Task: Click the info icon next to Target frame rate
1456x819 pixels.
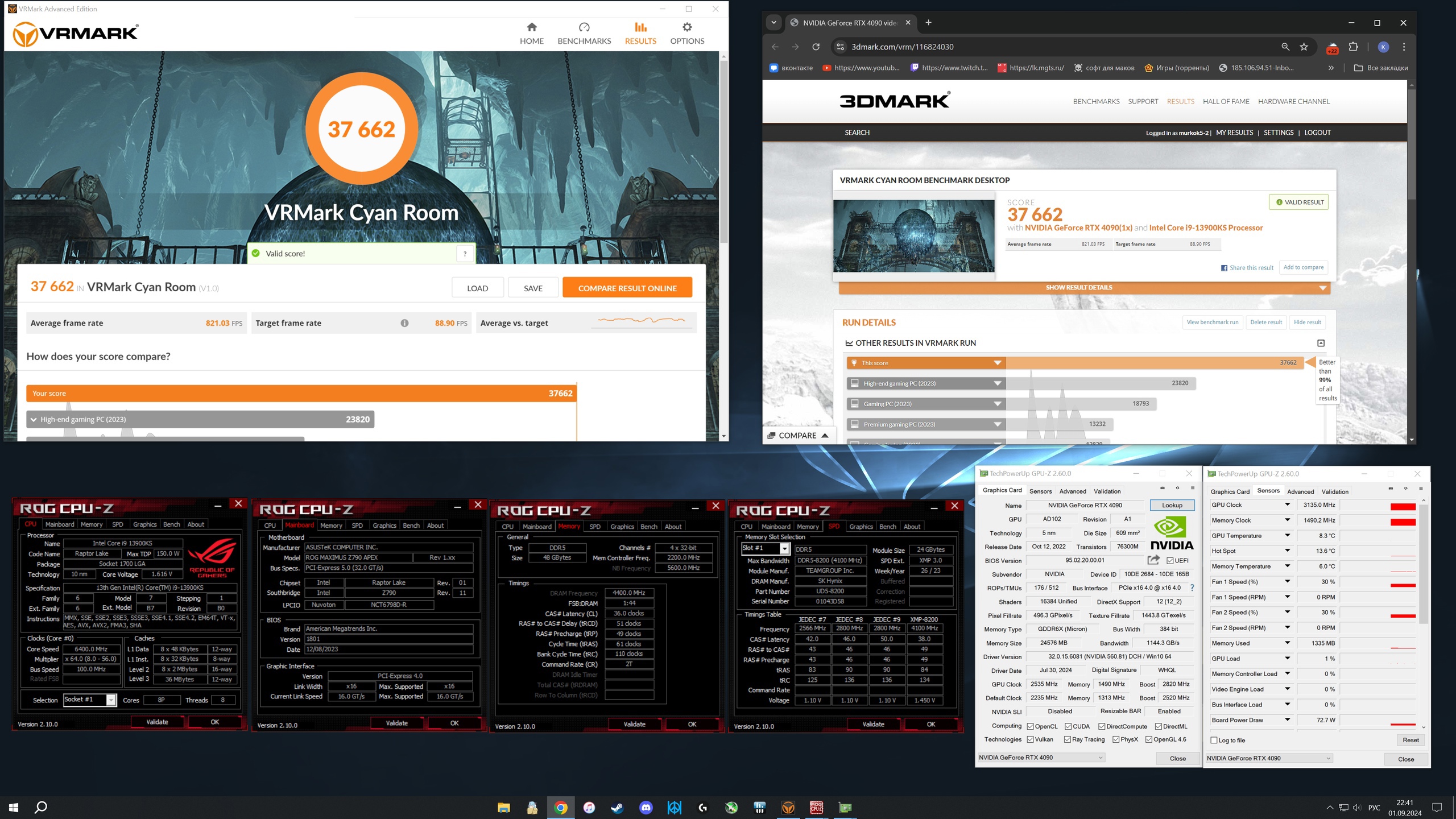Action: tap(404, 323)
